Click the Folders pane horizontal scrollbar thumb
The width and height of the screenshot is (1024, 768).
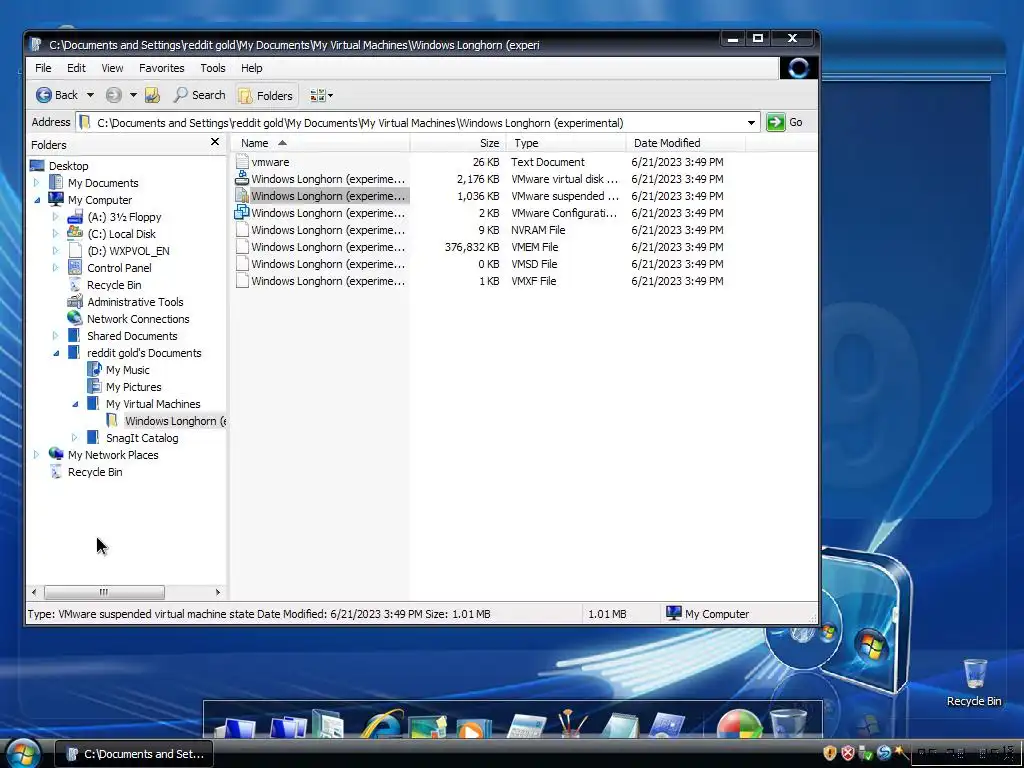[104, 592]
